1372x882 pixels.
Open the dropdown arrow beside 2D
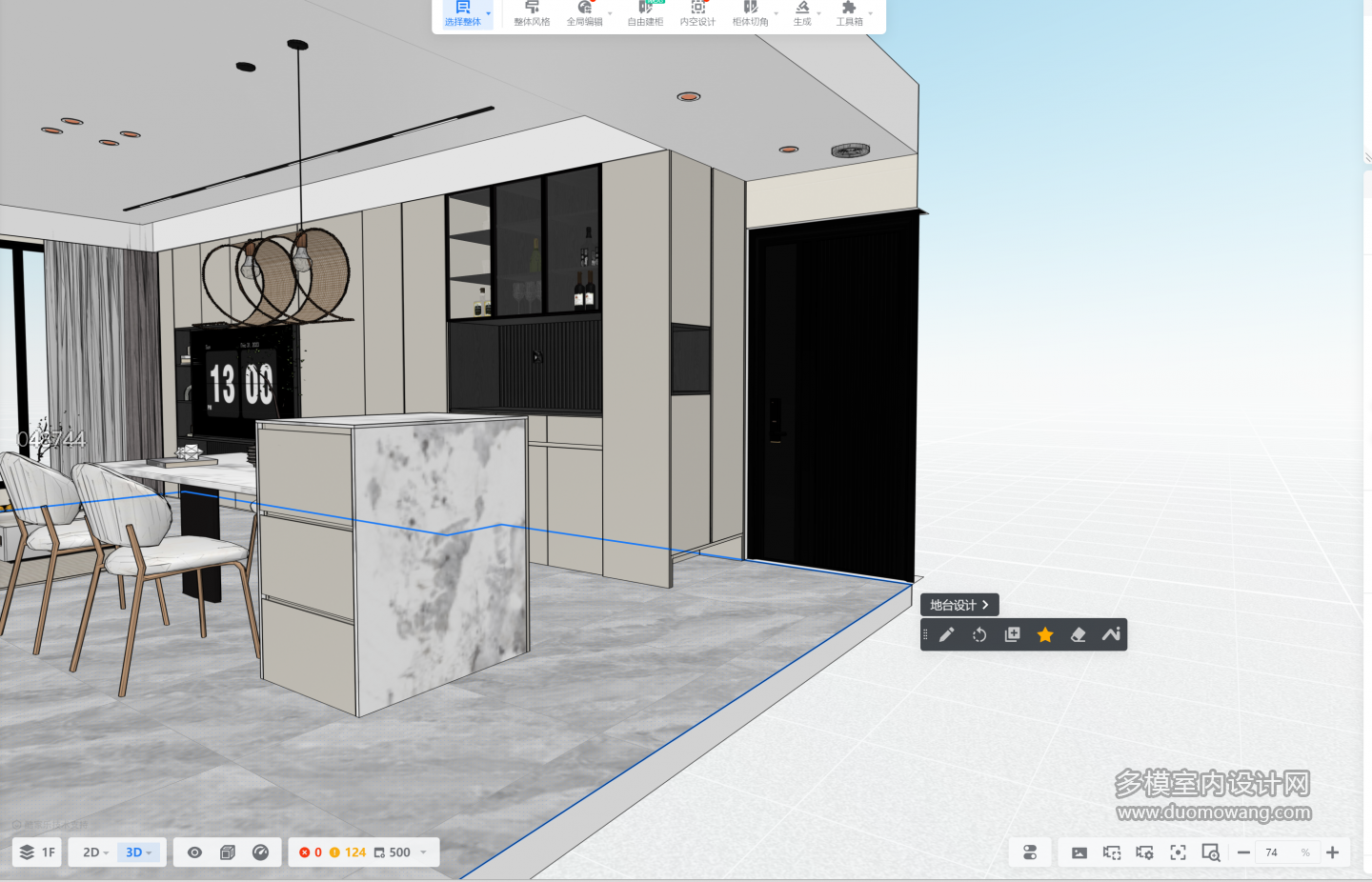tap(106, 853)
